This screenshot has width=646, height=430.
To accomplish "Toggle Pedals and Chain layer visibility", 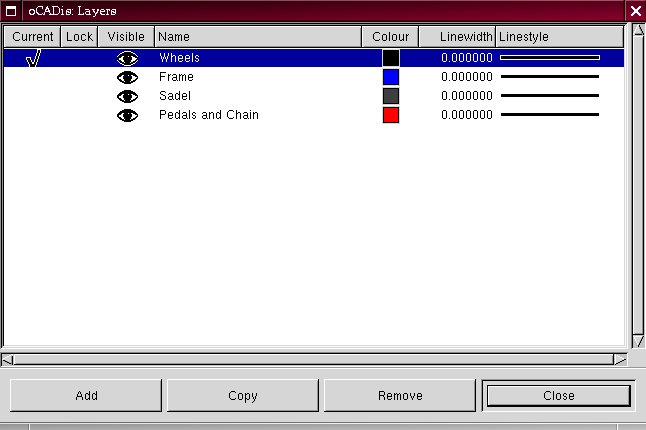I will click(127, 115).
